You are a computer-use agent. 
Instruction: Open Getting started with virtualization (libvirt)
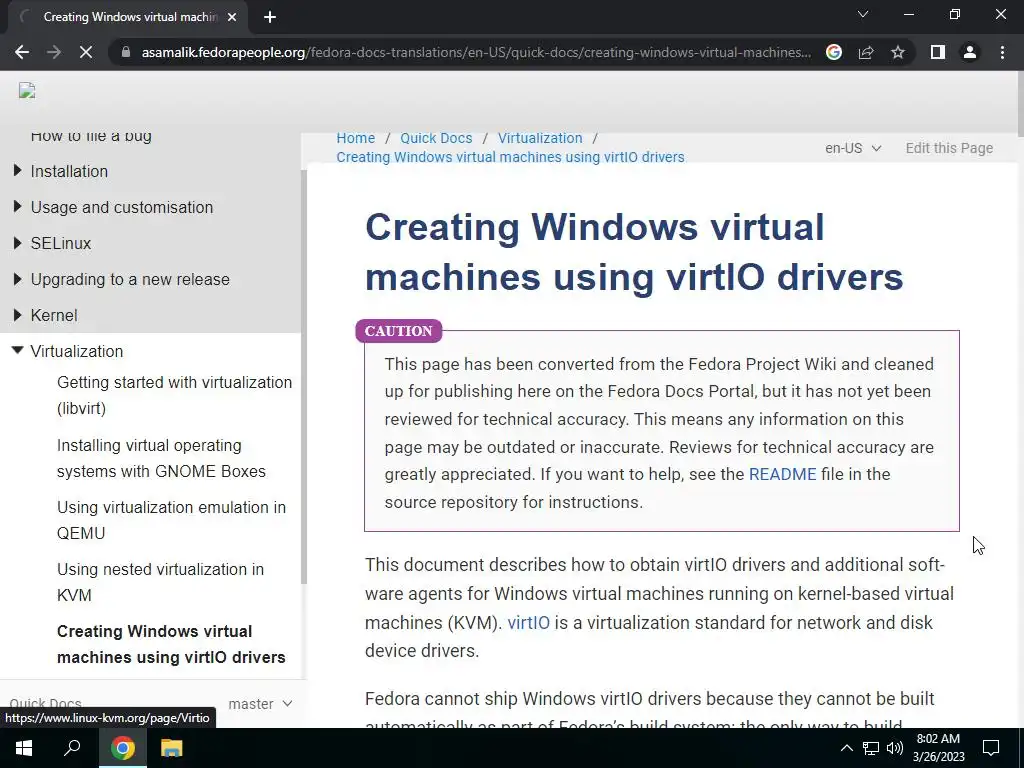[174, 395]
